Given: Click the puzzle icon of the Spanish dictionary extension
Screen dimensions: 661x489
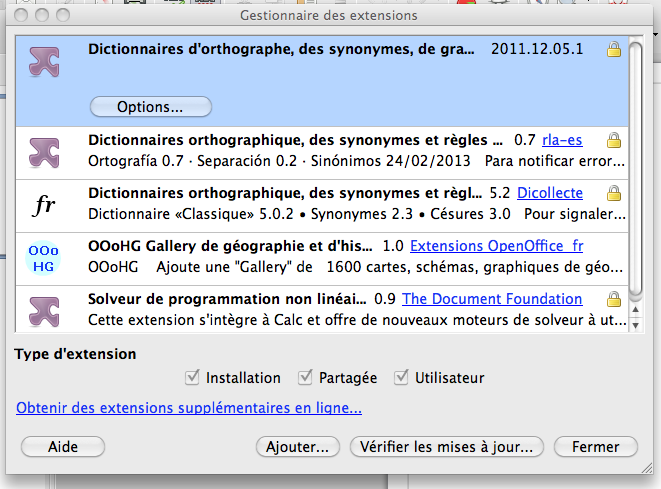Looking at the screenshot, I should pyautogui.click(x=44, y=153).
